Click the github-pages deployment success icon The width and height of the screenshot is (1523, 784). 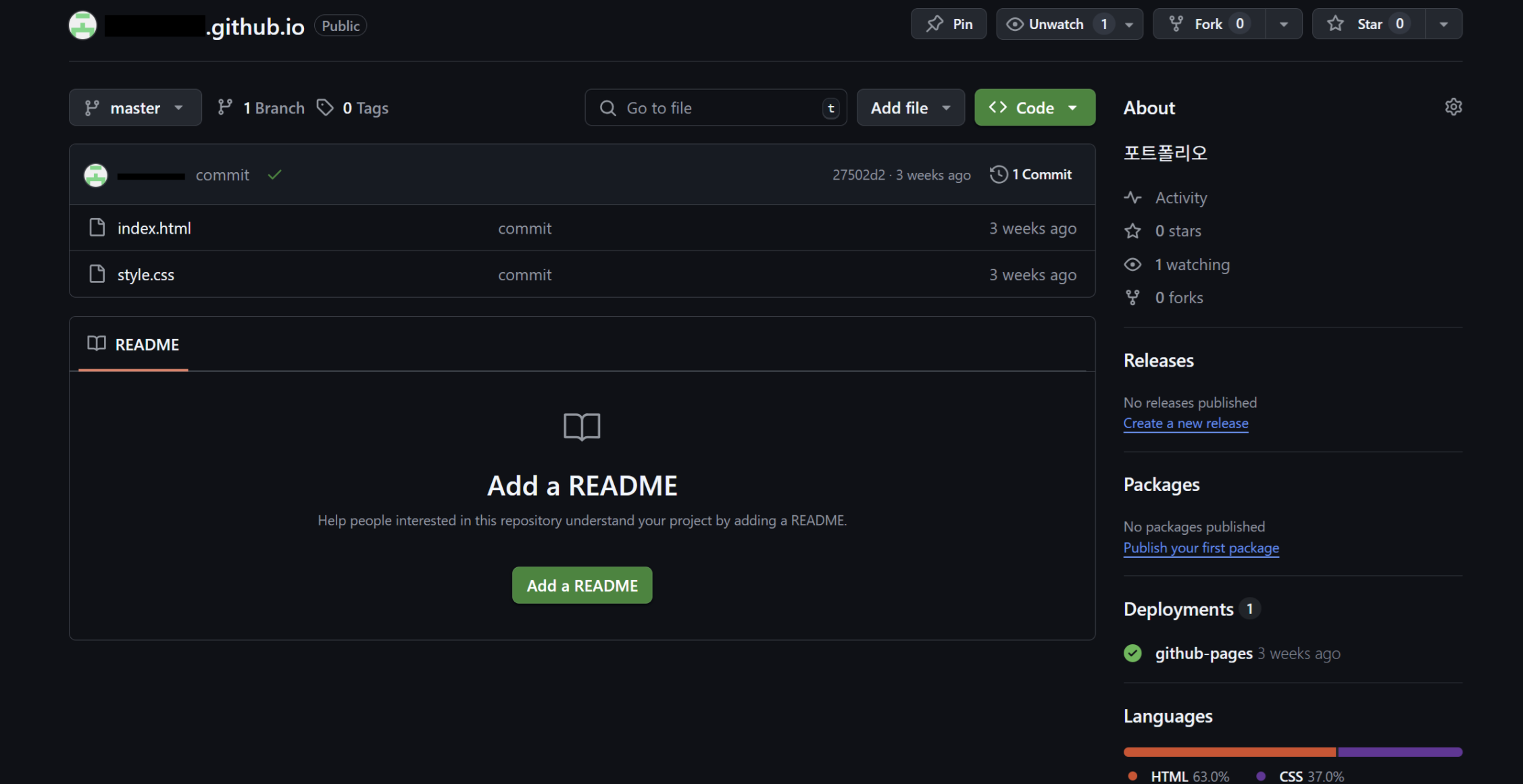[x=1132, y=653]
